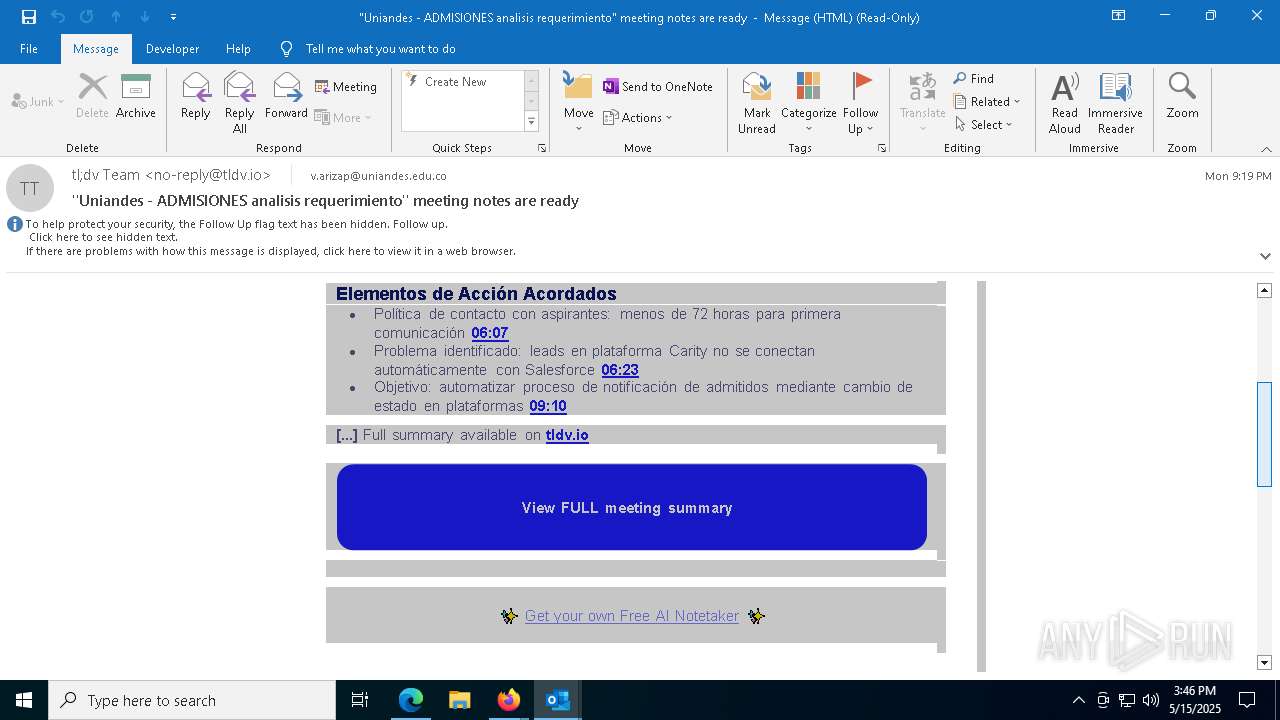The width and height of the screenshot is (1280, 720).
Task: Expand the message header chevron
Action: tap(1265, 256)
